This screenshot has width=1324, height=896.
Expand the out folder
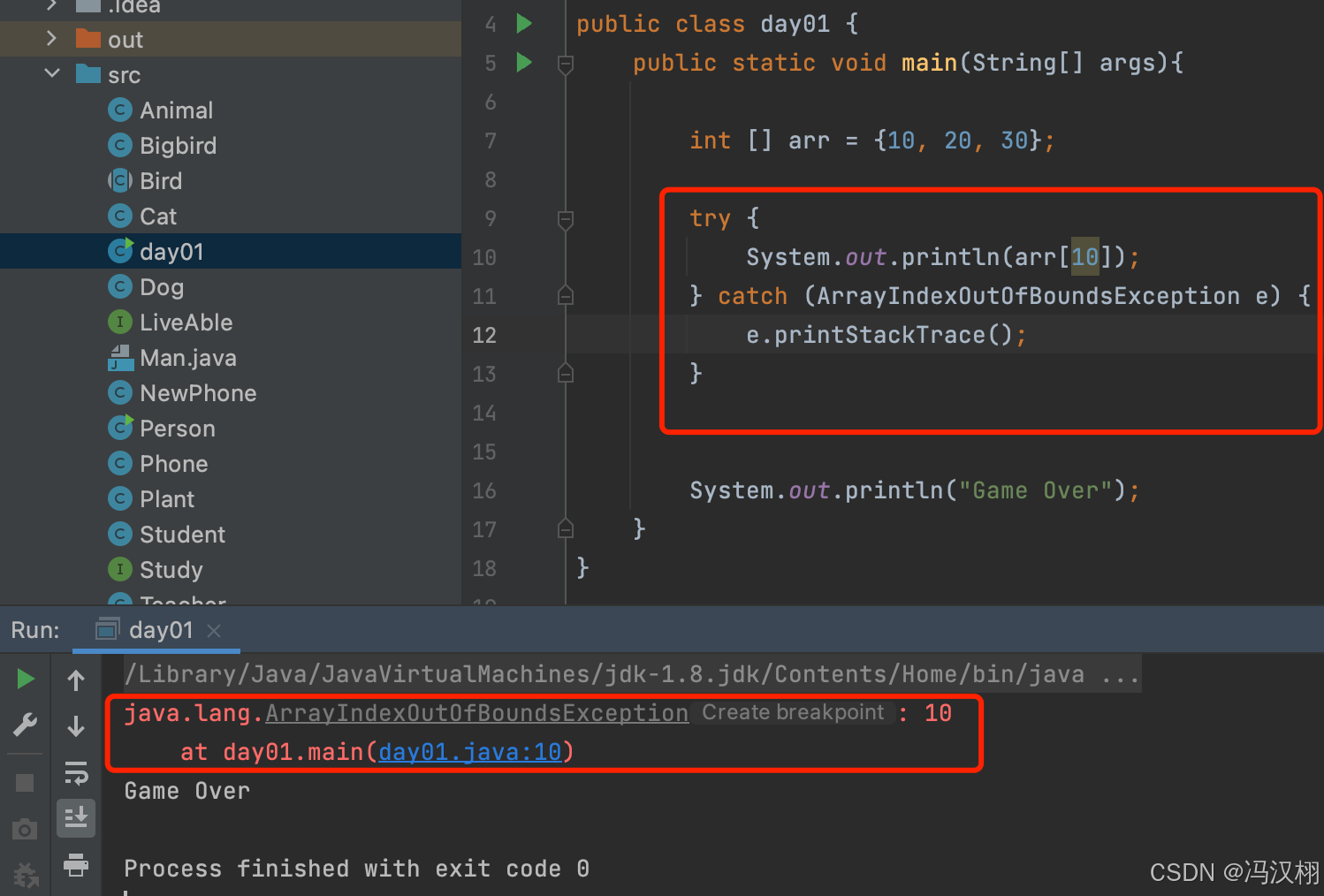[x=51, y=39]
